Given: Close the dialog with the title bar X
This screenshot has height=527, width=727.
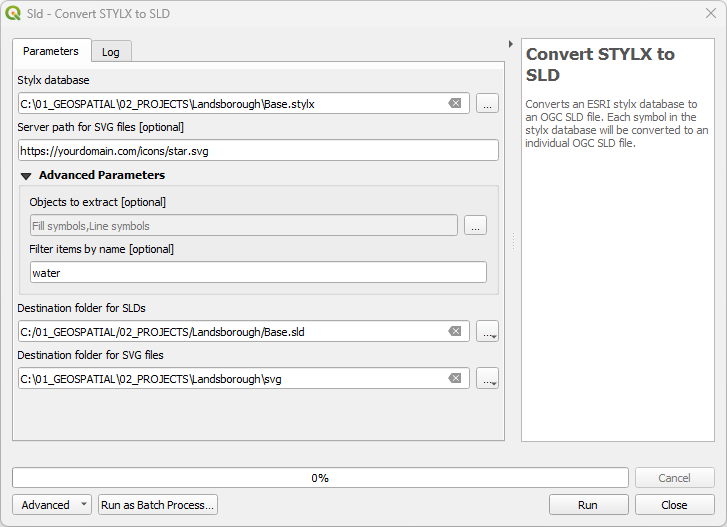Looking at the screenshot, I should 711,13.
